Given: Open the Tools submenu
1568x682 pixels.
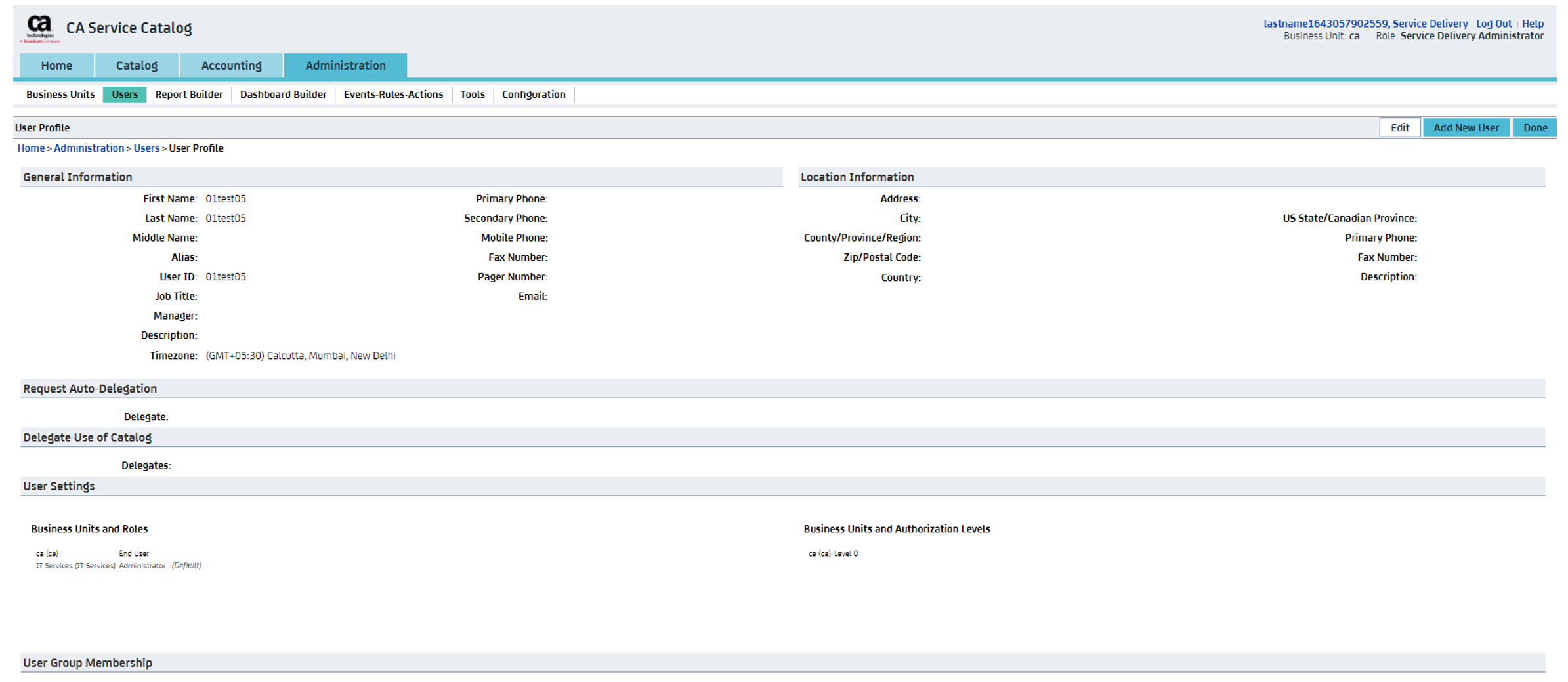Looking at the screenshot, I should coord(472,95).
